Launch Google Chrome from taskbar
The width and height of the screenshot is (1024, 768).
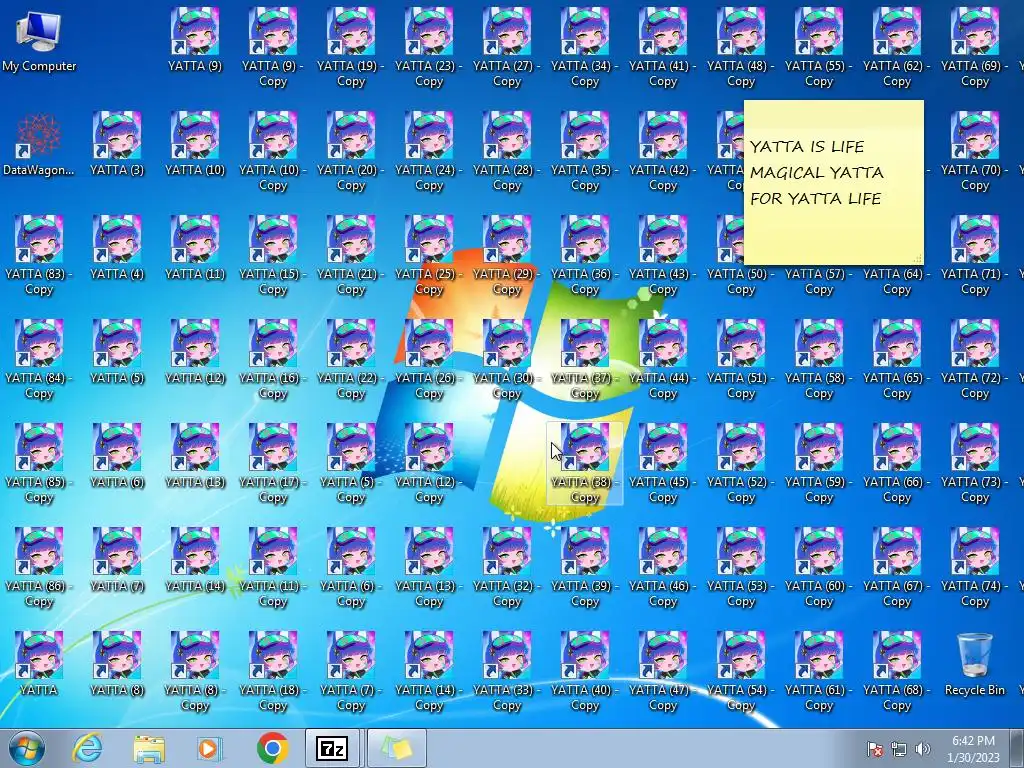click(272, 748)
